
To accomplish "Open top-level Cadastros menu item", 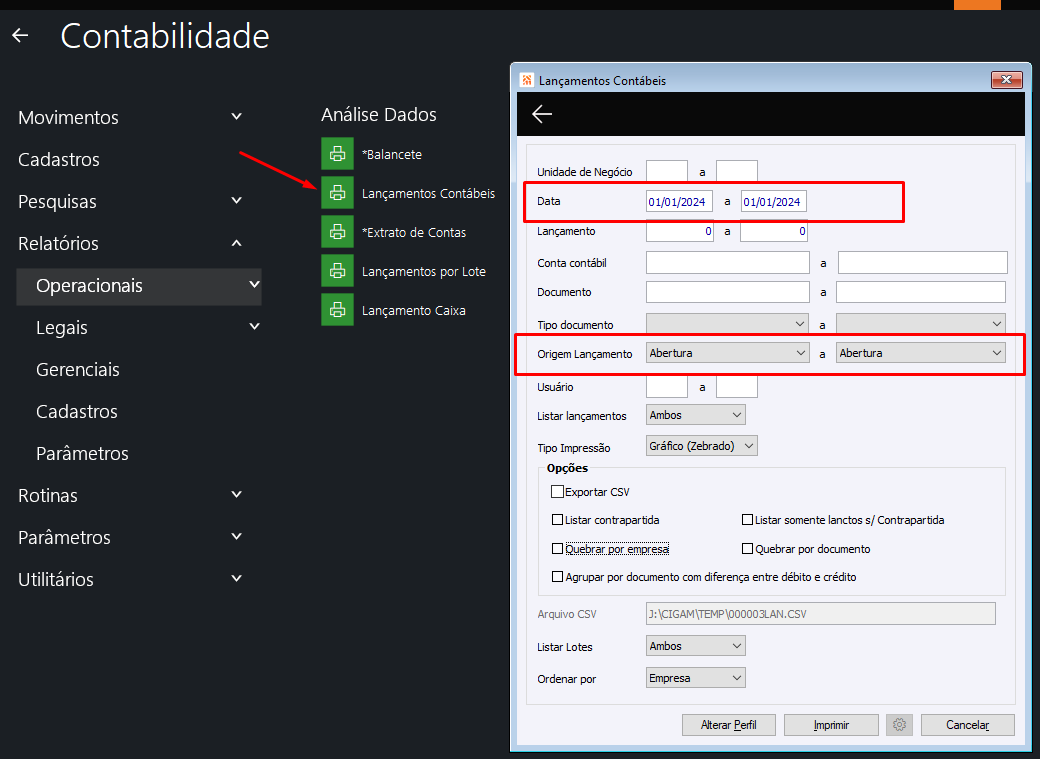I will pos(59,159).
